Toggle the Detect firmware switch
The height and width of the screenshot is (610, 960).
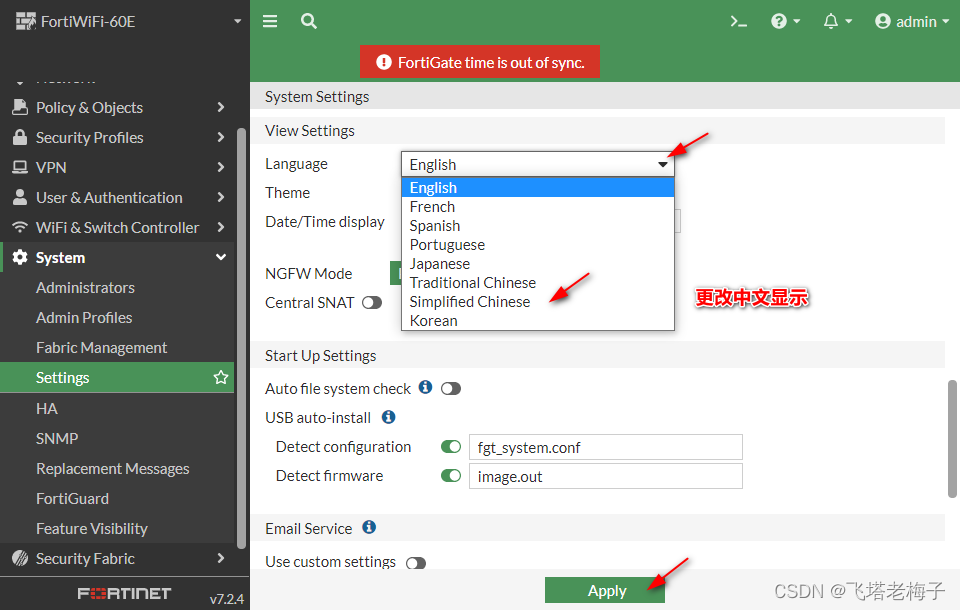[x=451, y=475]
